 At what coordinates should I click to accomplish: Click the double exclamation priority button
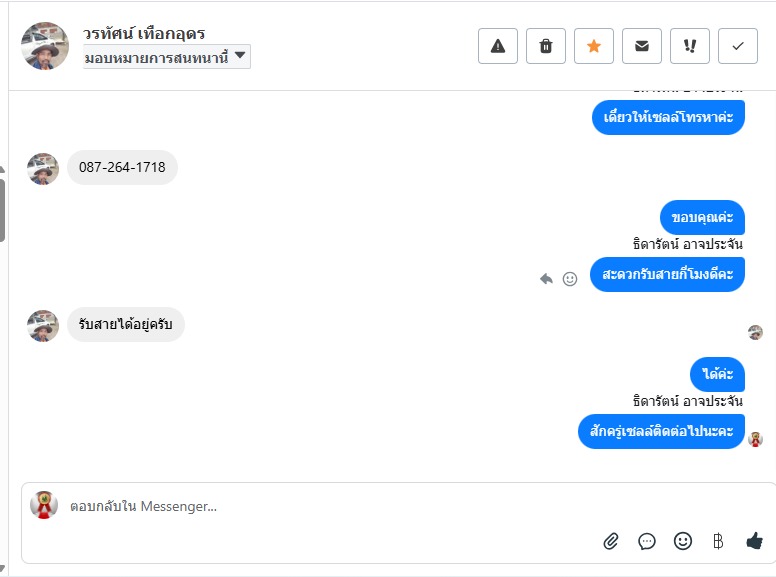pos(690,46)
